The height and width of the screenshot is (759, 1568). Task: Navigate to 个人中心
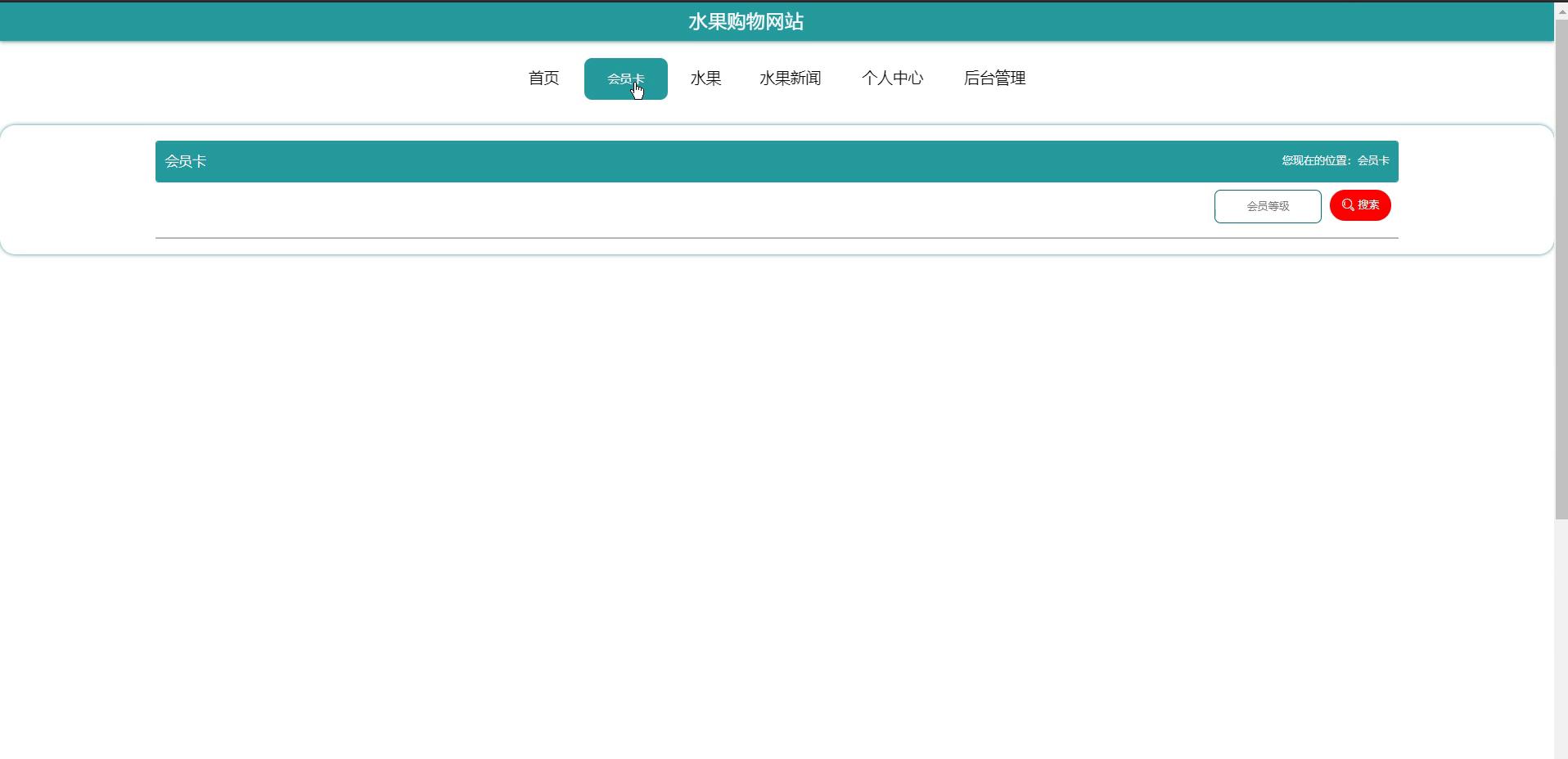click(x=892, y=79)
